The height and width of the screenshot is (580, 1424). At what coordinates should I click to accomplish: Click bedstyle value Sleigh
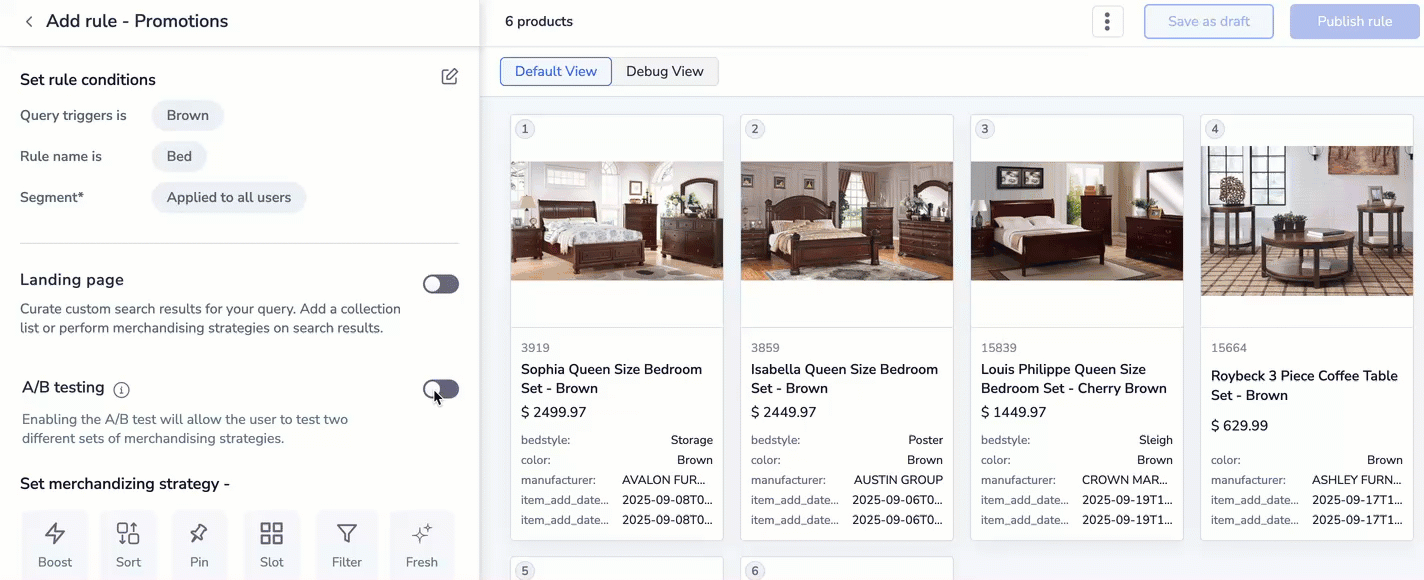(1156, 440)
